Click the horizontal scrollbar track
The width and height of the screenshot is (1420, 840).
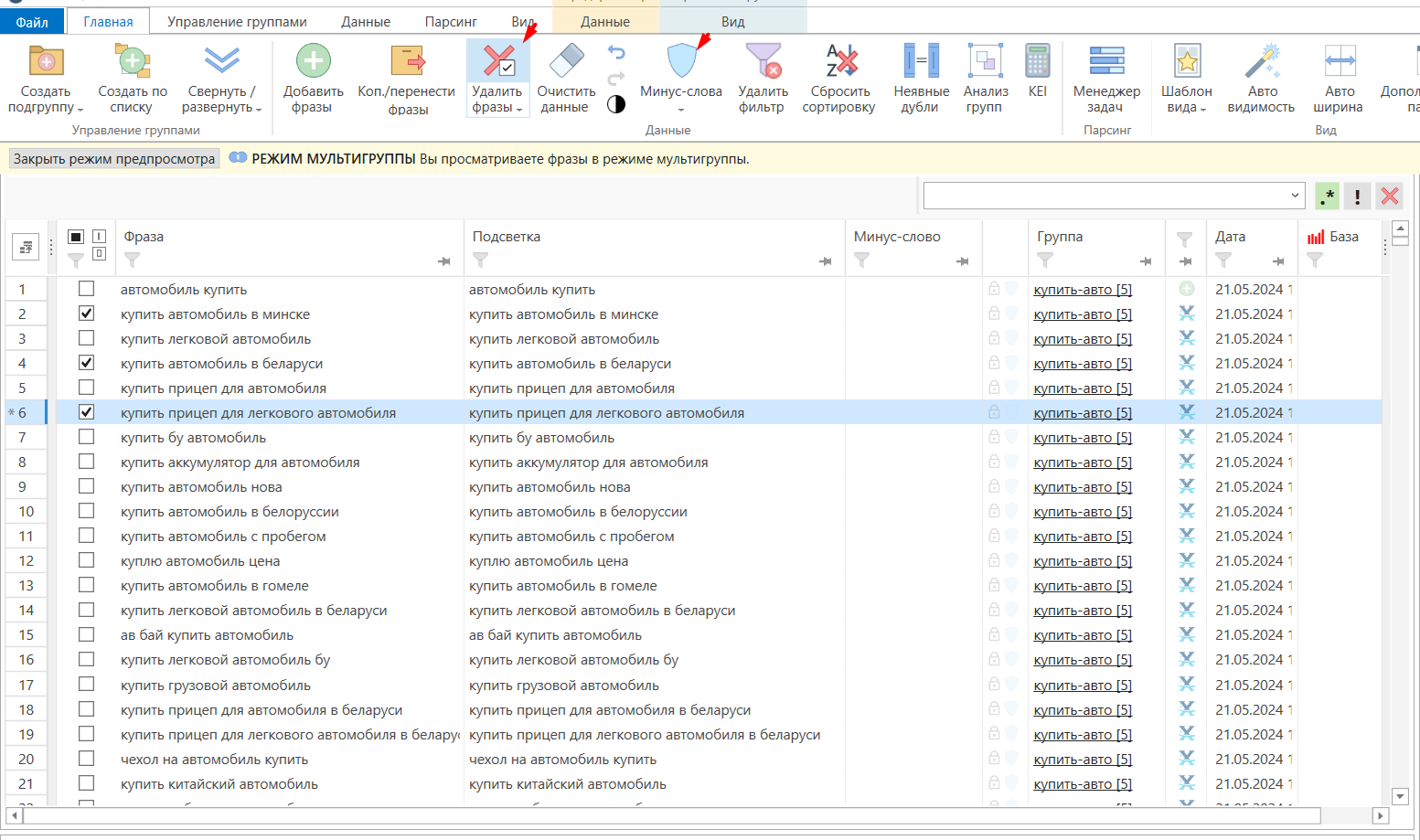(x=672, y=815)
